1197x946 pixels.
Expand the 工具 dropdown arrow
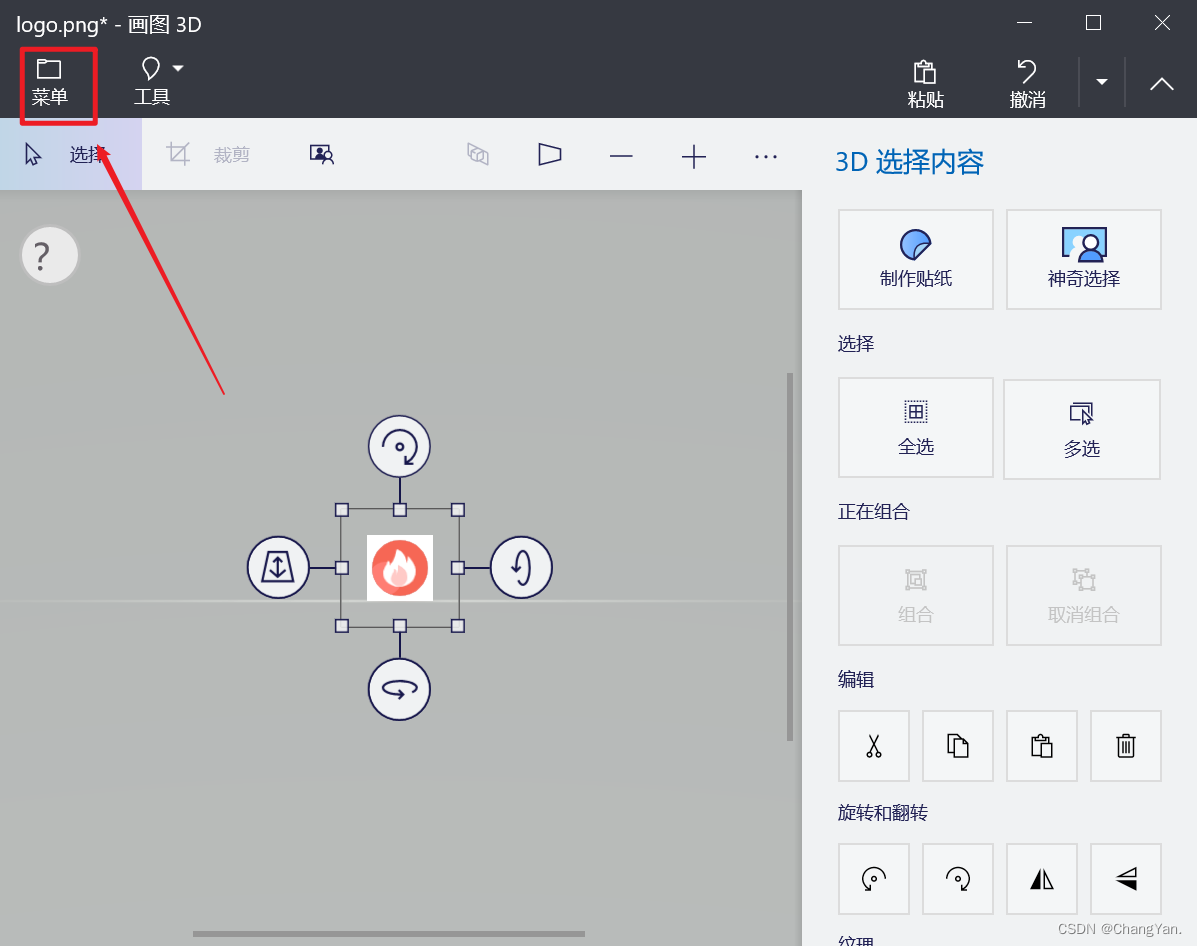(x=178, y=68)
